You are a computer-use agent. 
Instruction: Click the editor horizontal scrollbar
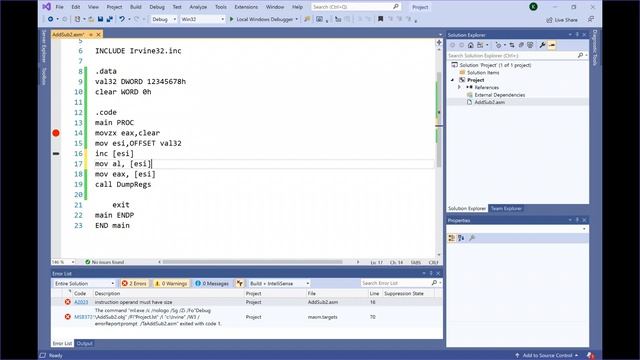252,262
